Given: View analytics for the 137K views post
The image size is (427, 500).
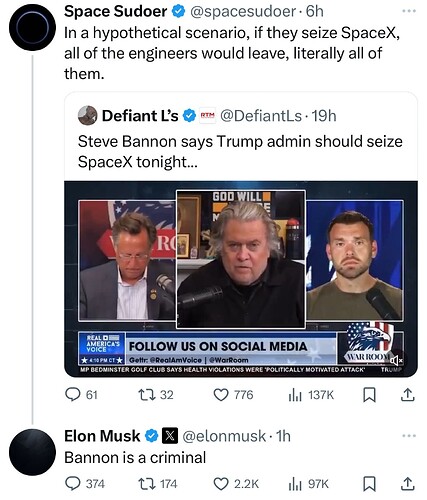Looking at the screenshot, I should 311,395.
